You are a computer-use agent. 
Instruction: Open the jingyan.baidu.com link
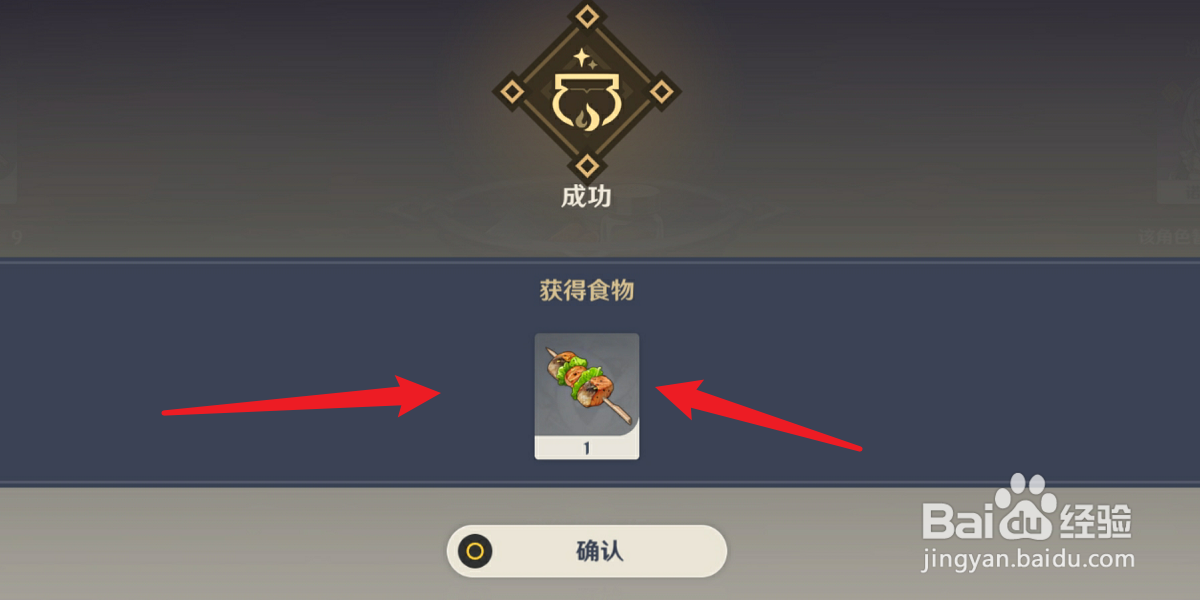coord(1028,559)
